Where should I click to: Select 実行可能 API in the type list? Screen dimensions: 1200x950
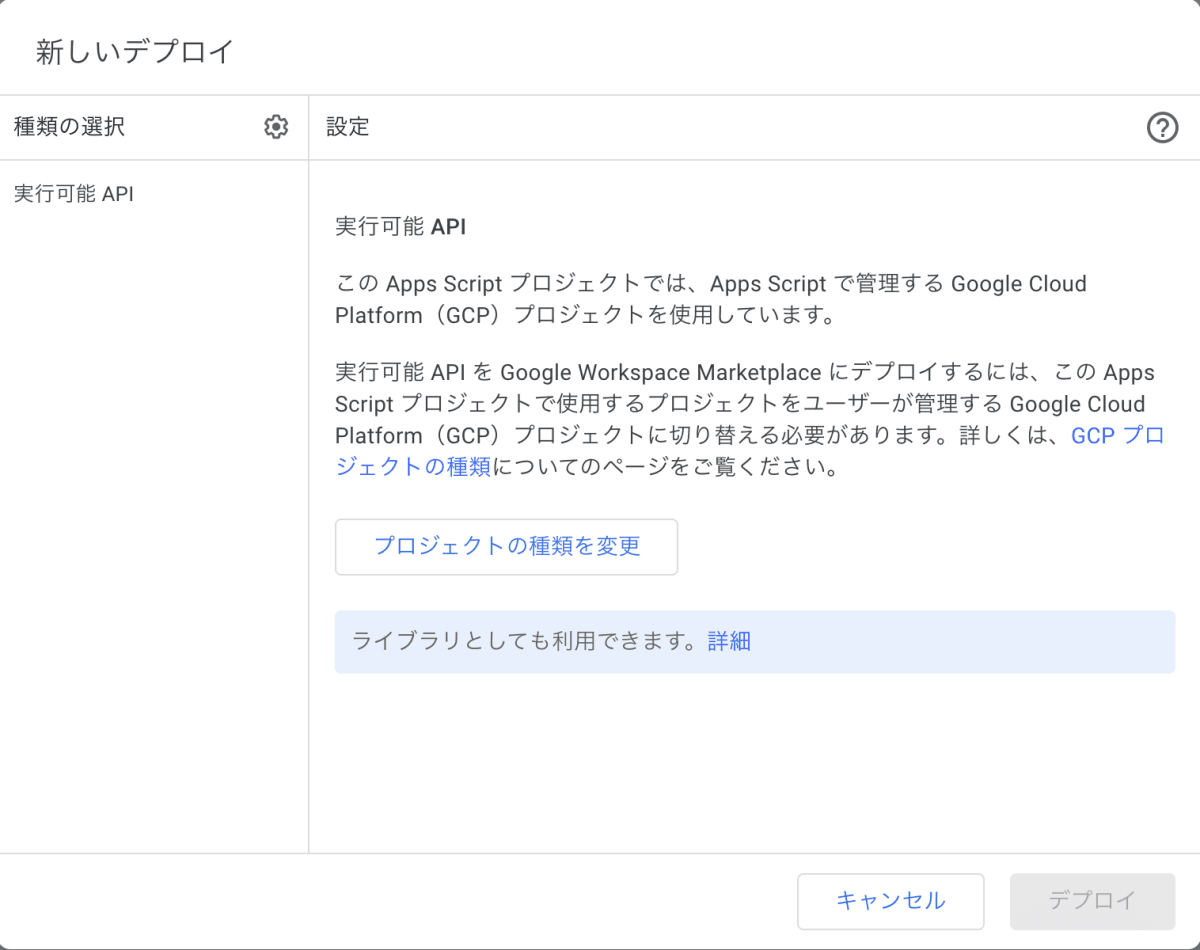pos(74,194)
